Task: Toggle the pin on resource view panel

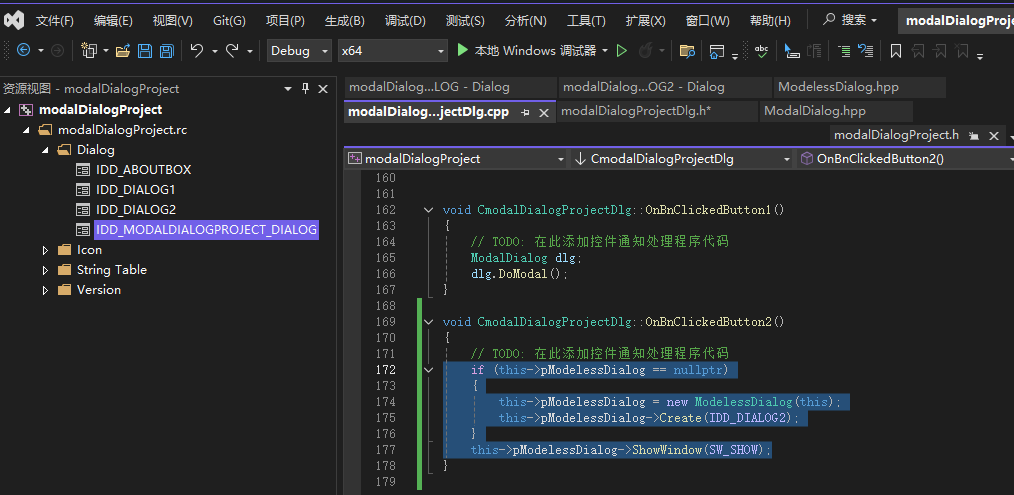Action: [x=306, y=89]
